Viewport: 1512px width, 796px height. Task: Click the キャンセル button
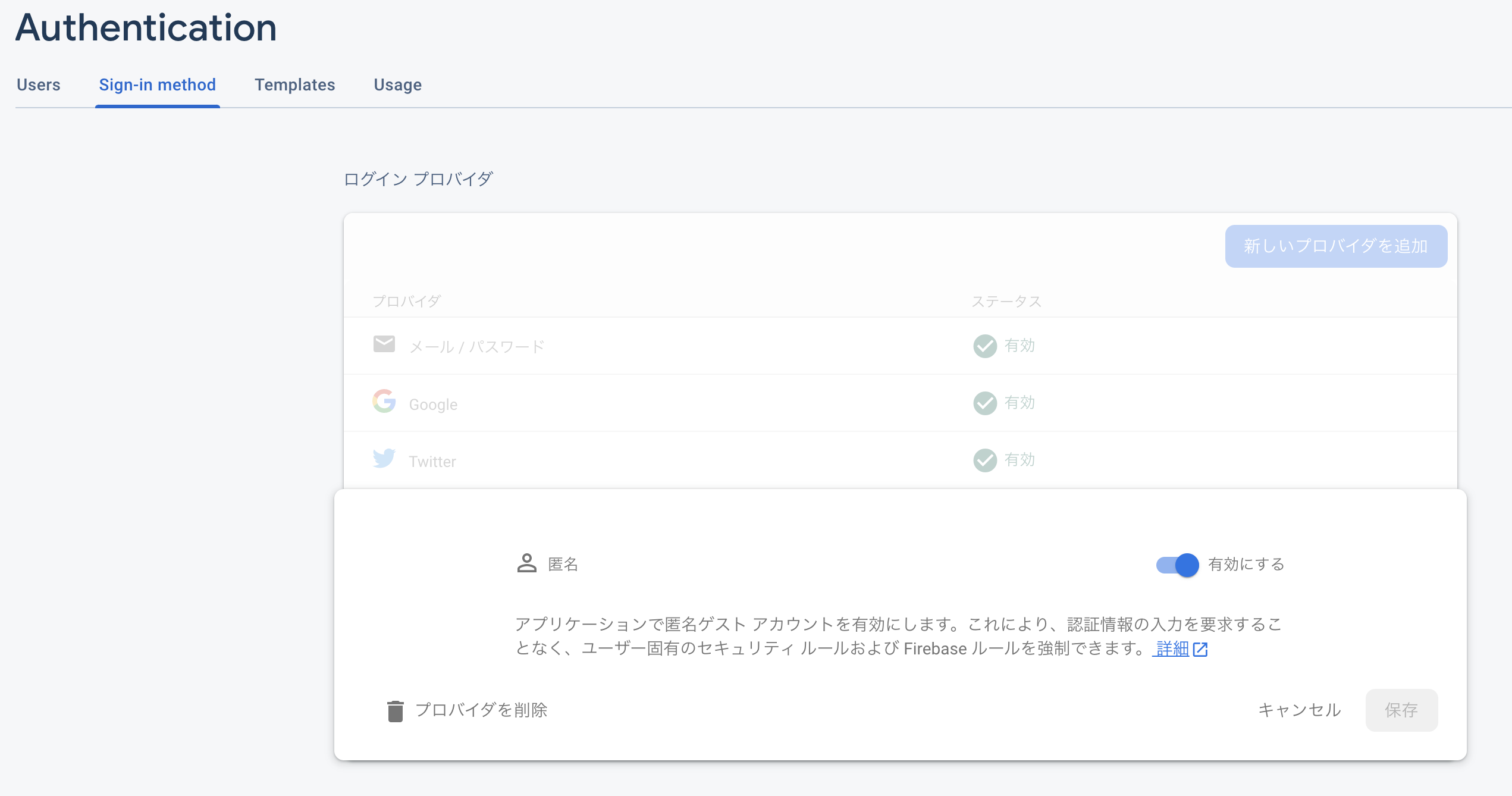(1300, 710)
